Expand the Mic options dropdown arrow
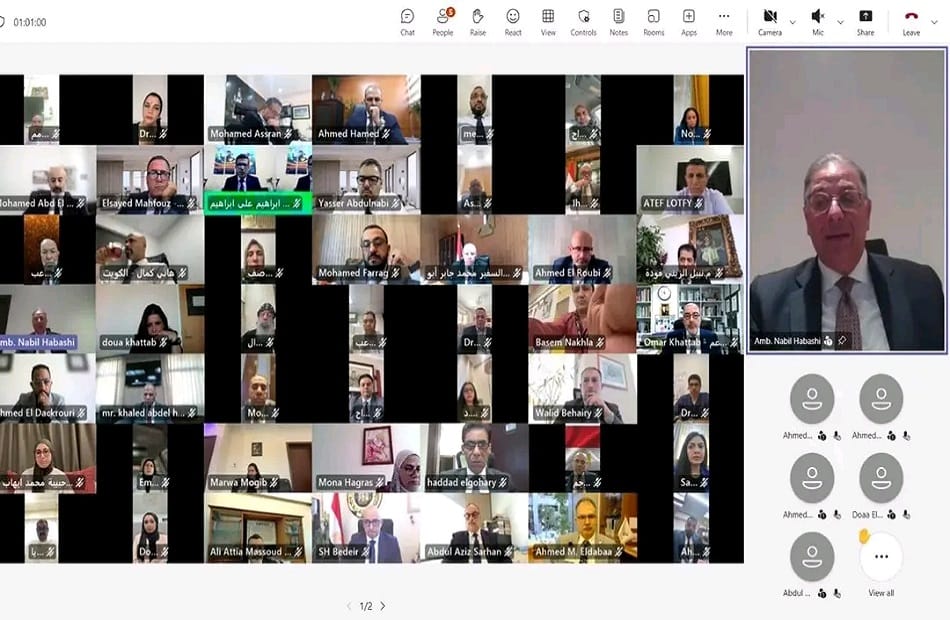Image resolution: width=950 pixels, height=620 pixels. pos(840,21)
